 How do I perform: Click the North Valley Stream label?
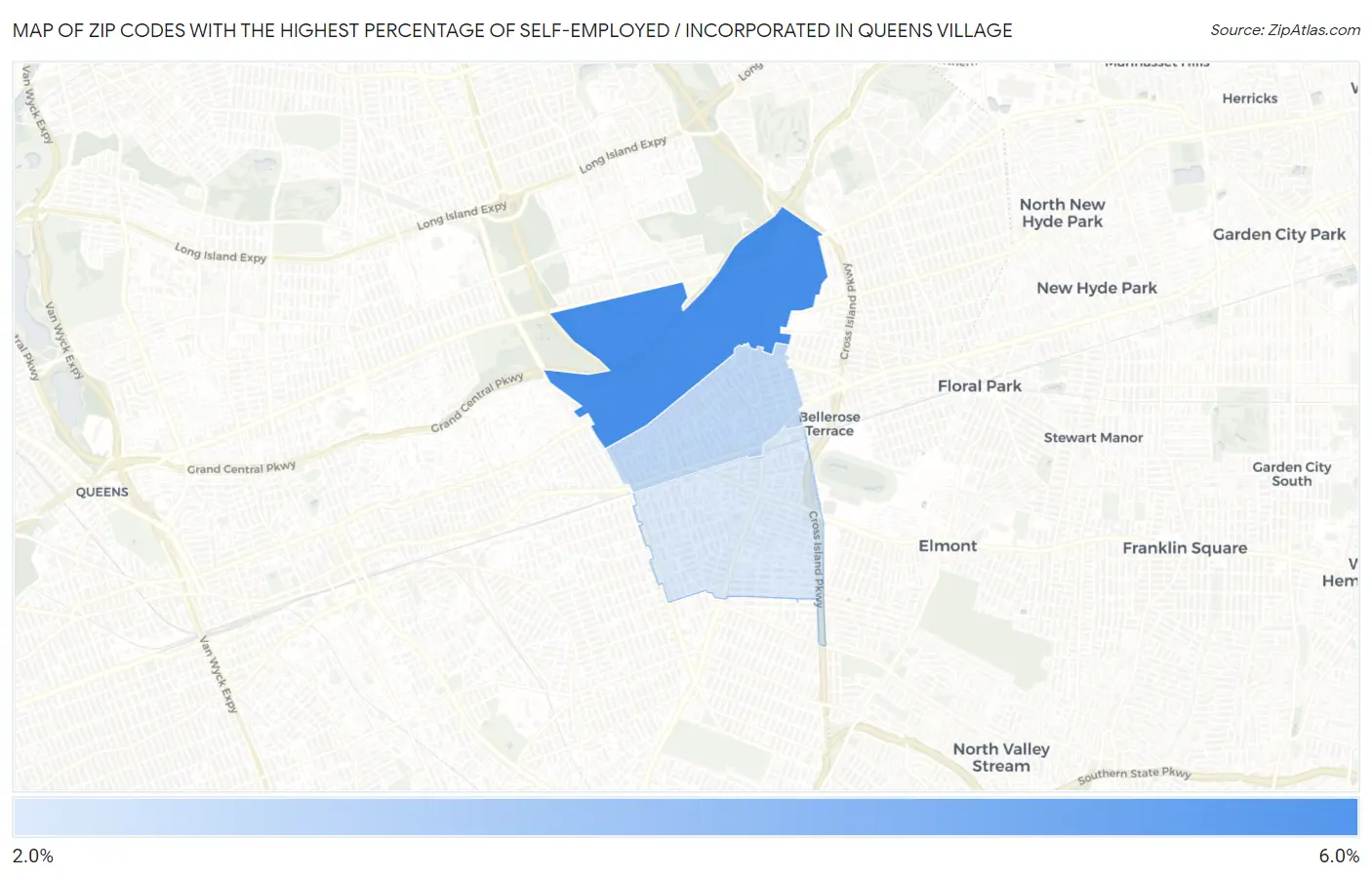[x=1001, y=757]
